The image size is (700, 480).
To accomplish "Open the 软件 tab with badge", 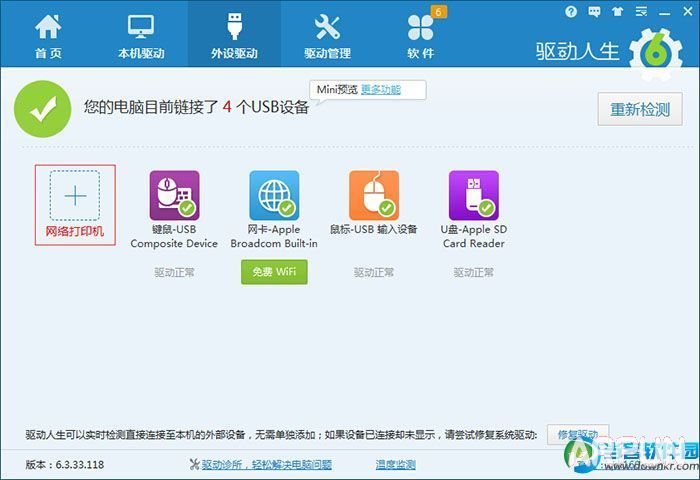I will point(421,35).
